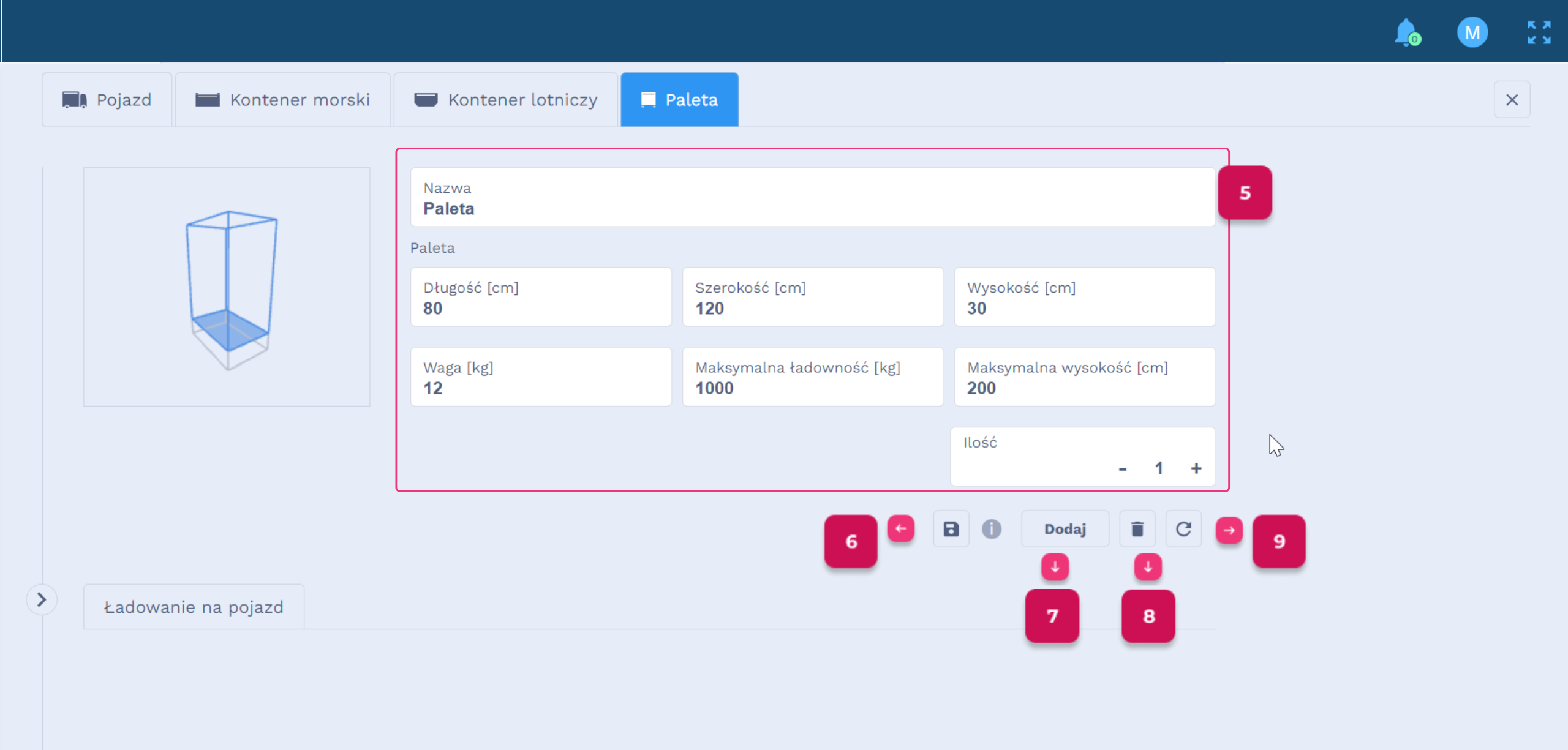This screenshot has width=1568, height=750.
Task: Delete with the trash bin icon
Action: click(x=1137, y=529)
